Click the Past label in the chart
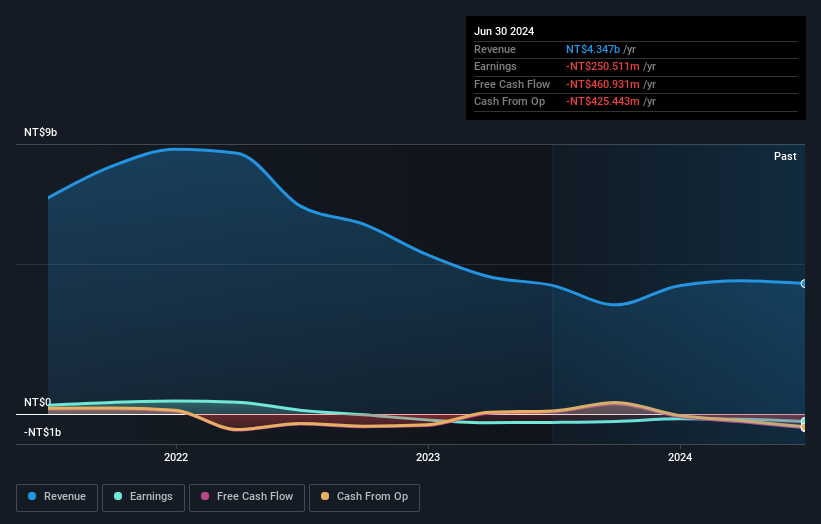This screenshot has width=821, height=524. [785, 156]
